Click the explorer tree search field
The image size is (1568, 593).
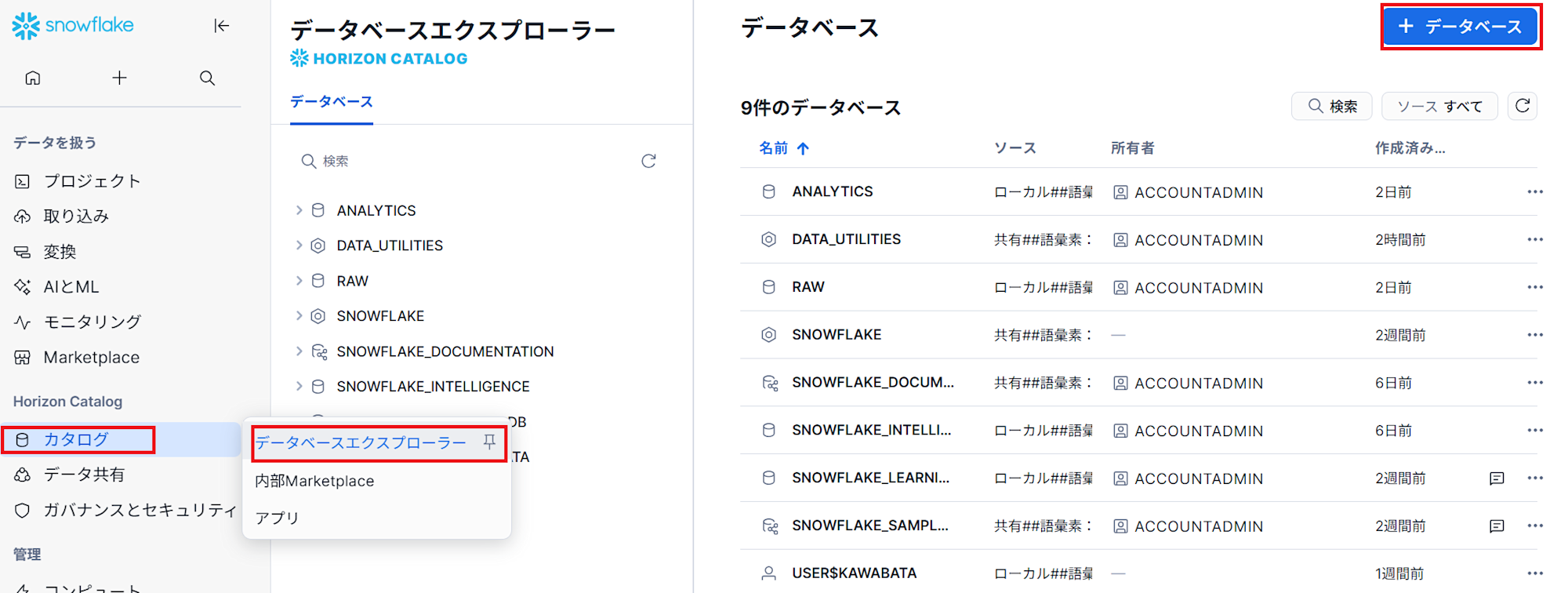click(x=463, y=161)
